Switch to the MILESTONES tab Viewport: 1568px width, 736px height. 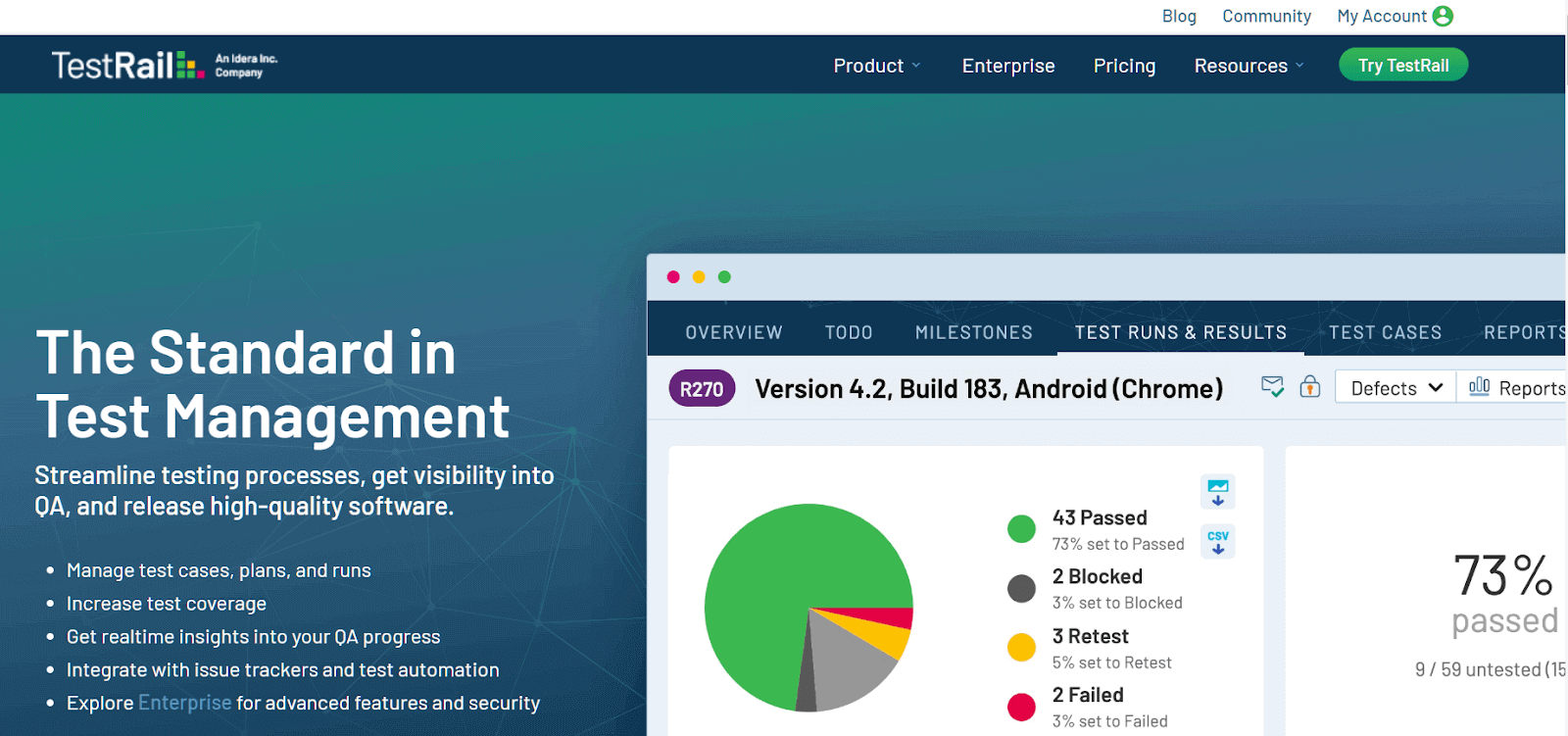(x=974, y=332)
